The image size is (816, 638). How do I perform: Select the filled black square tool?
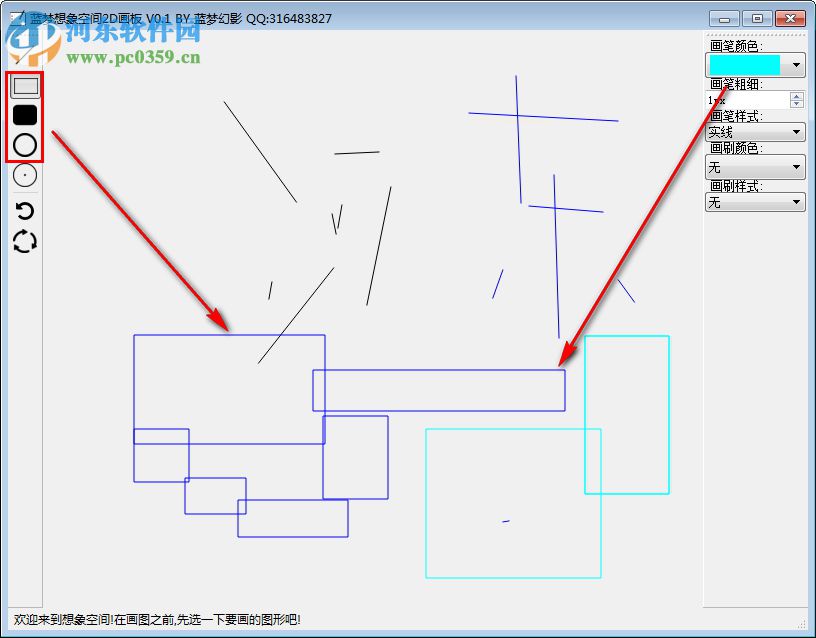pos(23,113)
